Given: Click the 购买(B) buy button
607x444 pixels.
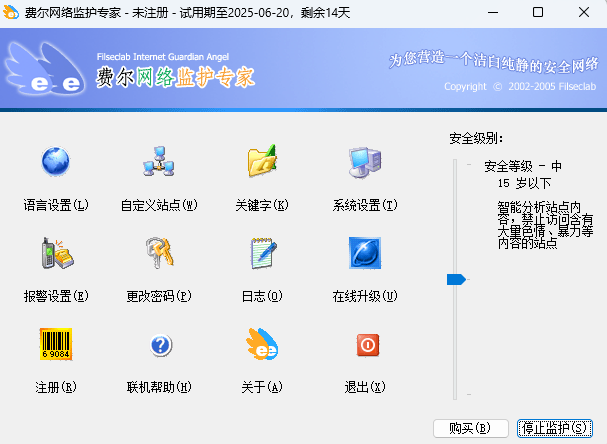Looking at the screenshot, I should (x=470, y=428).
